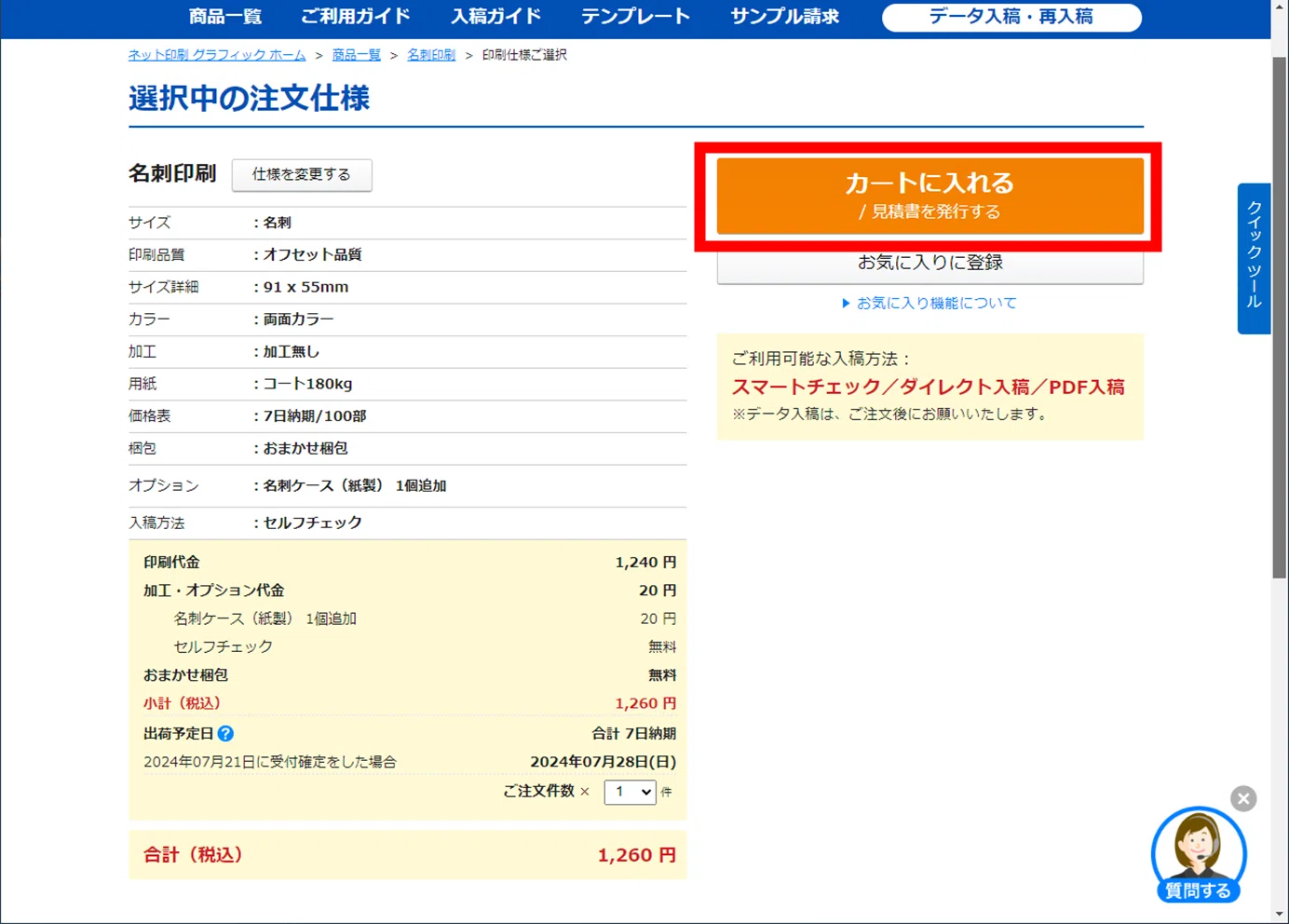Screen dimensions: 1289x924
Task: Open the 商品一覧 menu in top navigation
Action: pos(224,17)
